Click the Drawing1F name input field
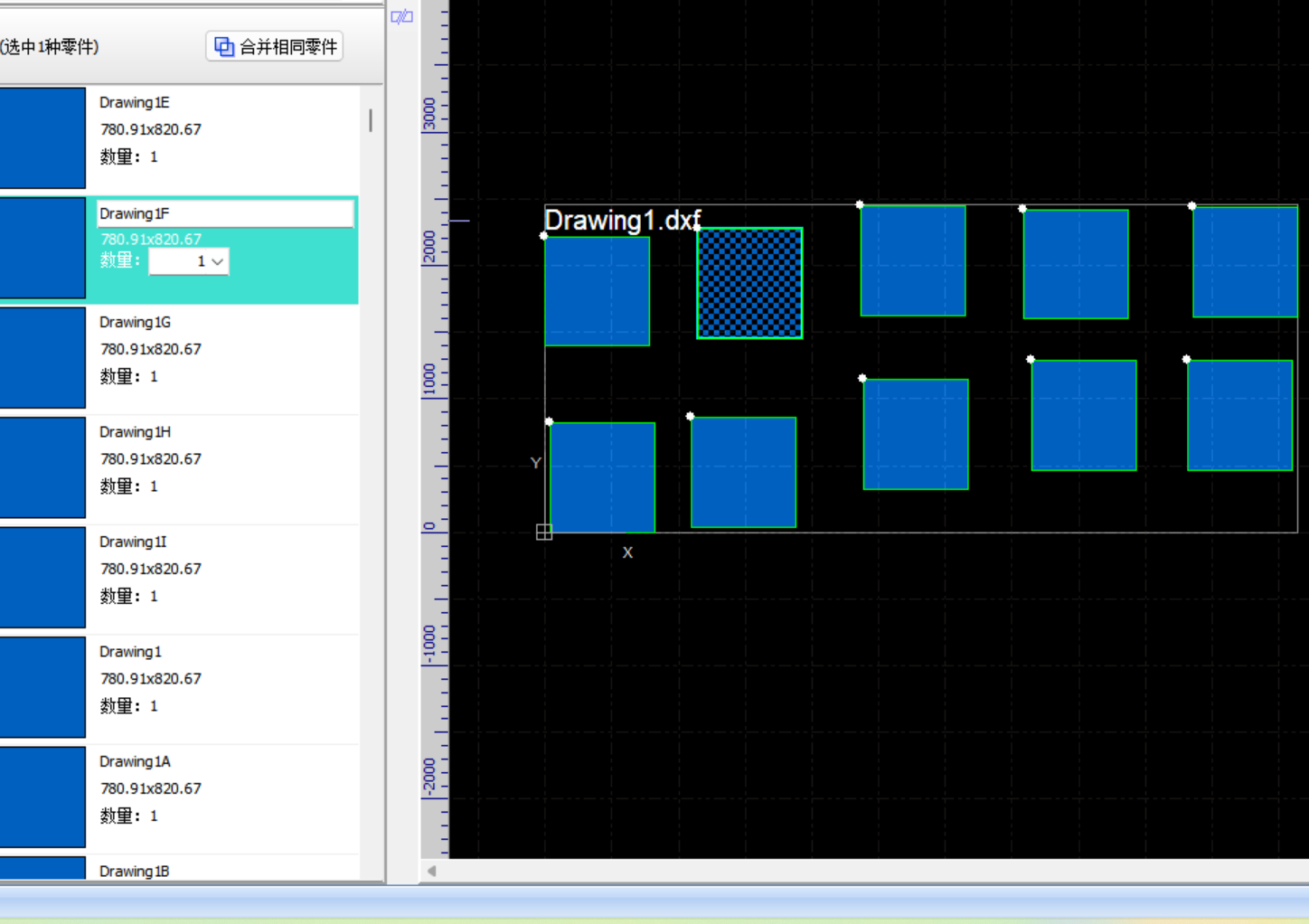Viewport: 1309px width, 924px height. pyautogui.click(x=225, y=213)
